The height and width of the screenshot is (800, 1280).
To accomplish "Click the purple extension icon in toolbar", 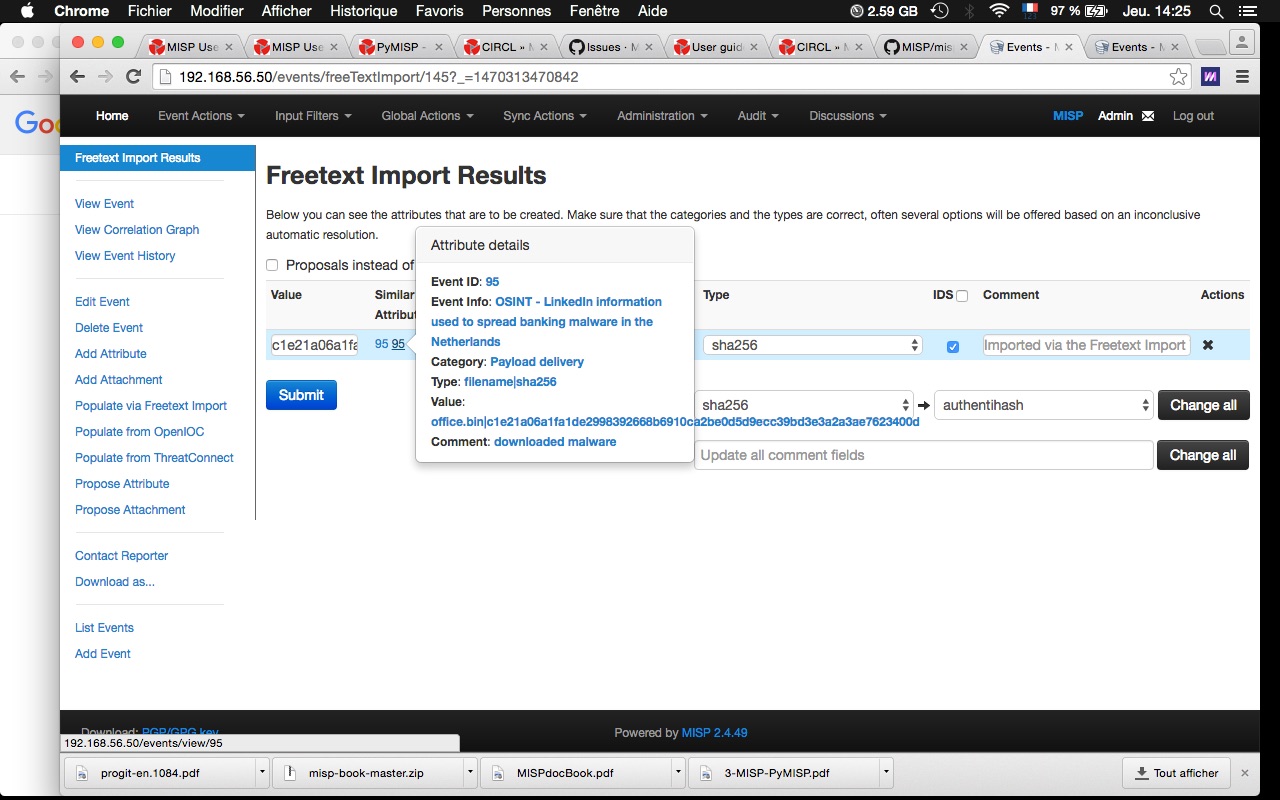I will [x=1210, y=77].
